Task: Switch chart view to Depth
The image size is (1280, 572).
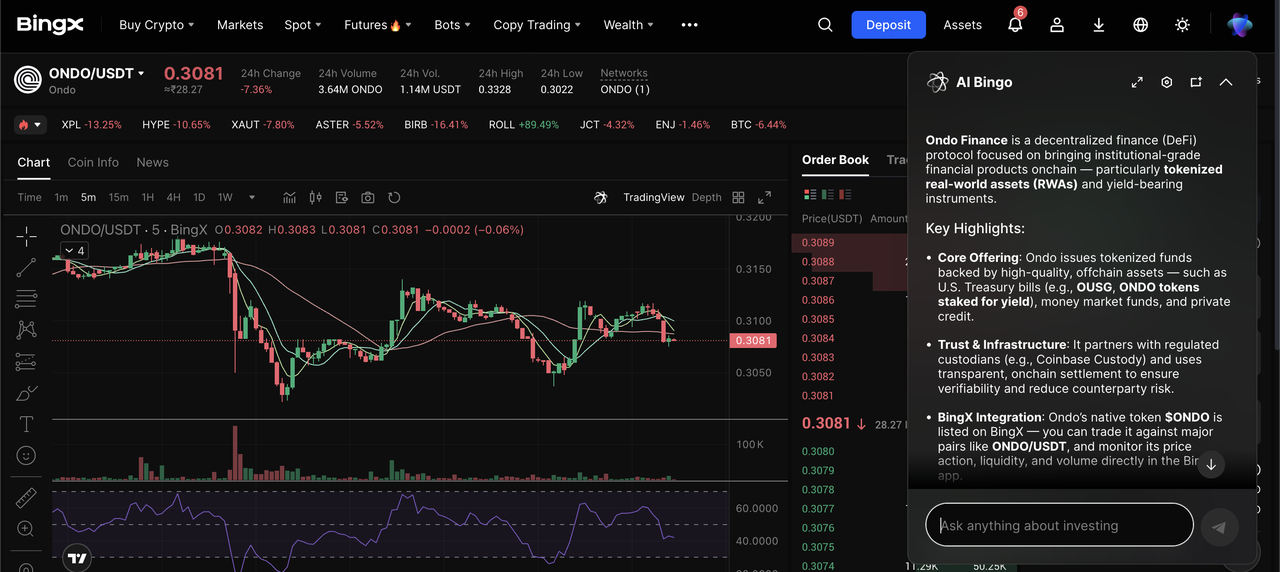Action: (x=706, y=197)
